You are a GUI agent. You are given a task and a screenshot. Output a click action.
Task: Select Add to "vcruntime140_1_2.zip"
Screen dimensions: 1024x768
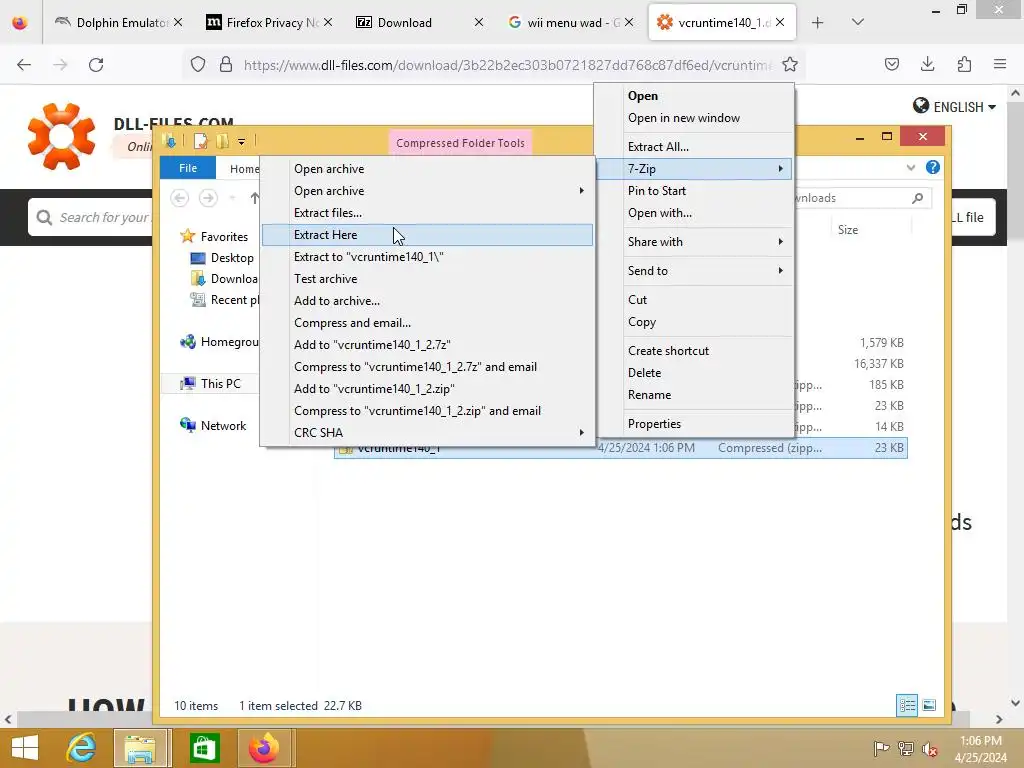(x=427, y=389)
